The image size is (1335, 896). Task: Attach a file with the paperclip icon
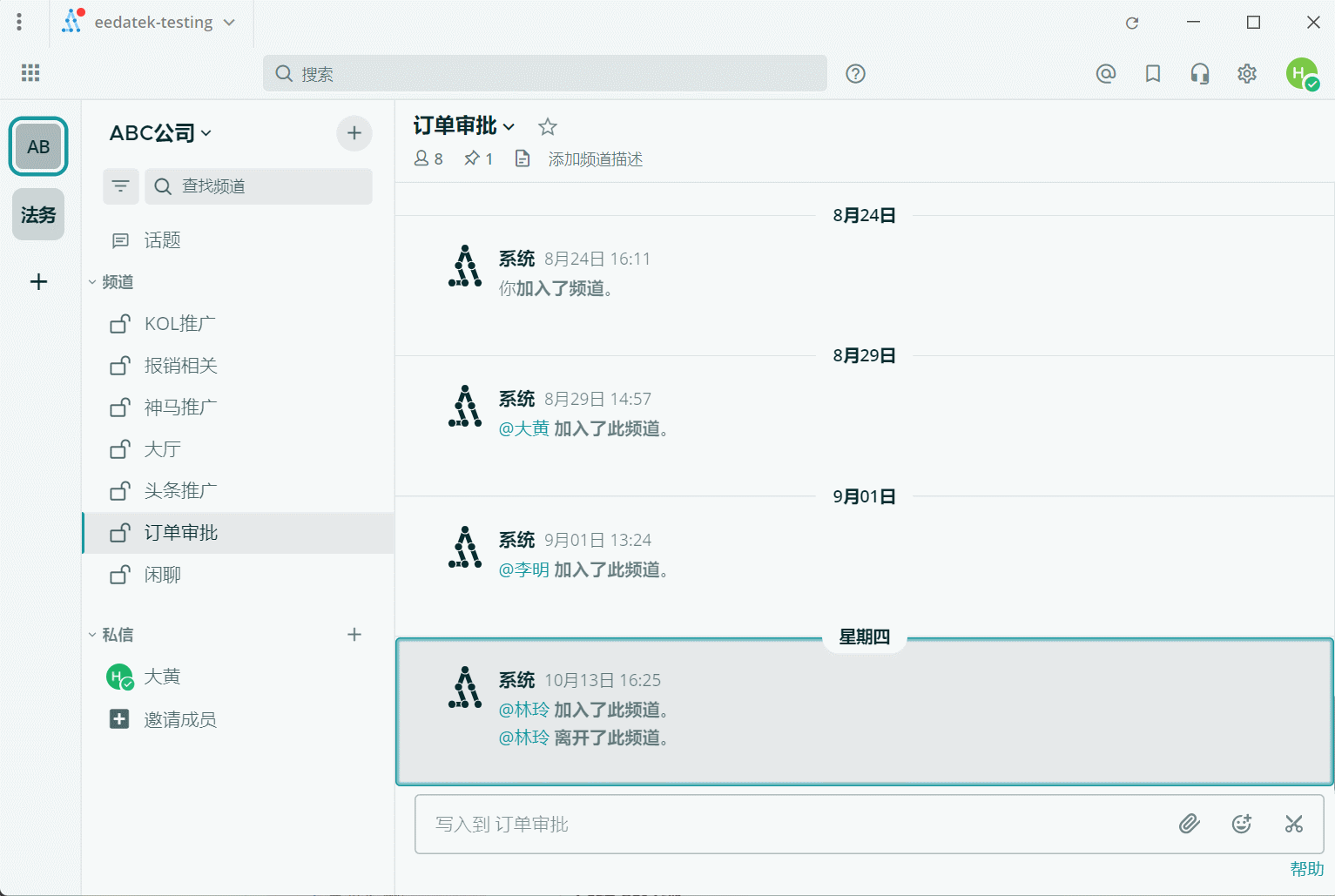pyautogui.click(x=1189, y=824)
